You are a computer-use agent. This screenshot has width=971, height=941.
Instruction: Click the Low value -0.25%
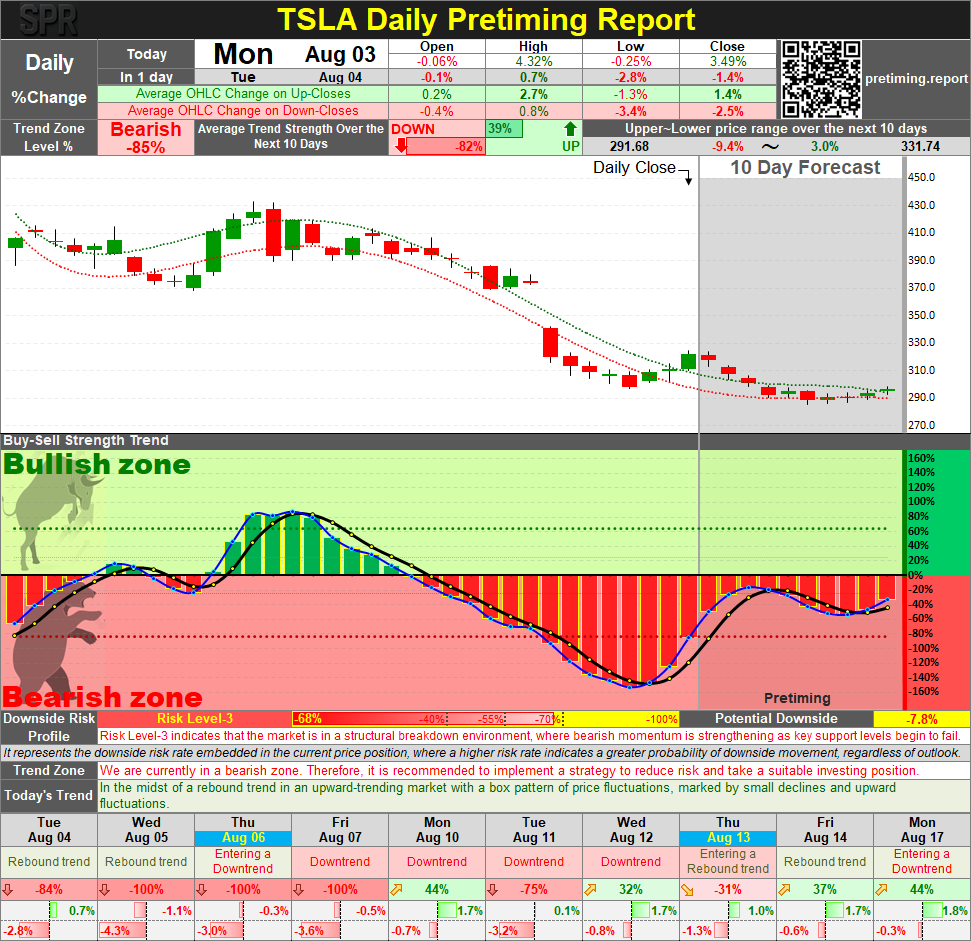630,61
